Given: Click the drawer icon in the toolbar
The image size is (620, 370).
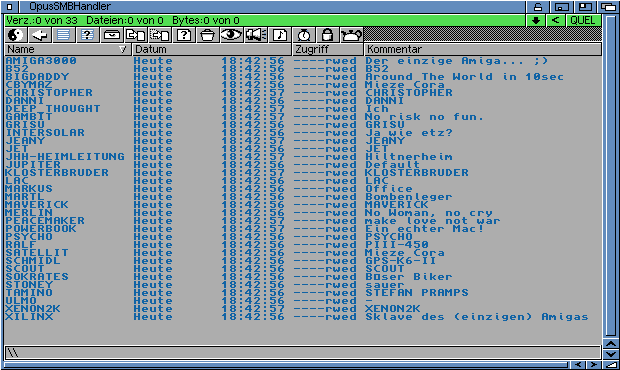Looking at the screenshot, I should click(x=112, y=35).
